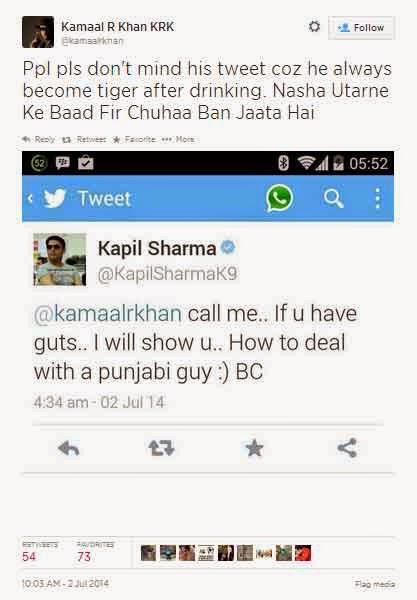Retweet the KRK tweet
Viewport: 417px width, 600px height.
pyautogui.click(x=84, y=139)
